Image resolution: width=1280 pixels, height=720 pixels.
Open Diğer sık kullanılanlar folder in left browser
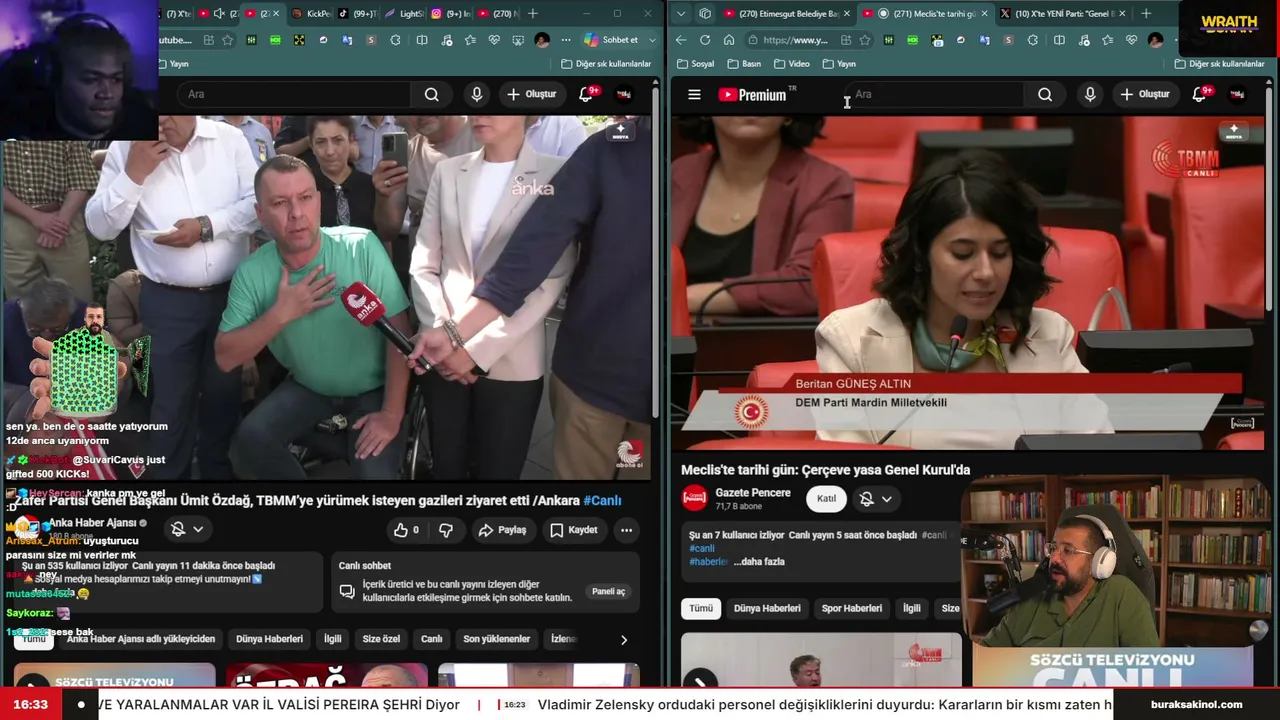[606, 64]
